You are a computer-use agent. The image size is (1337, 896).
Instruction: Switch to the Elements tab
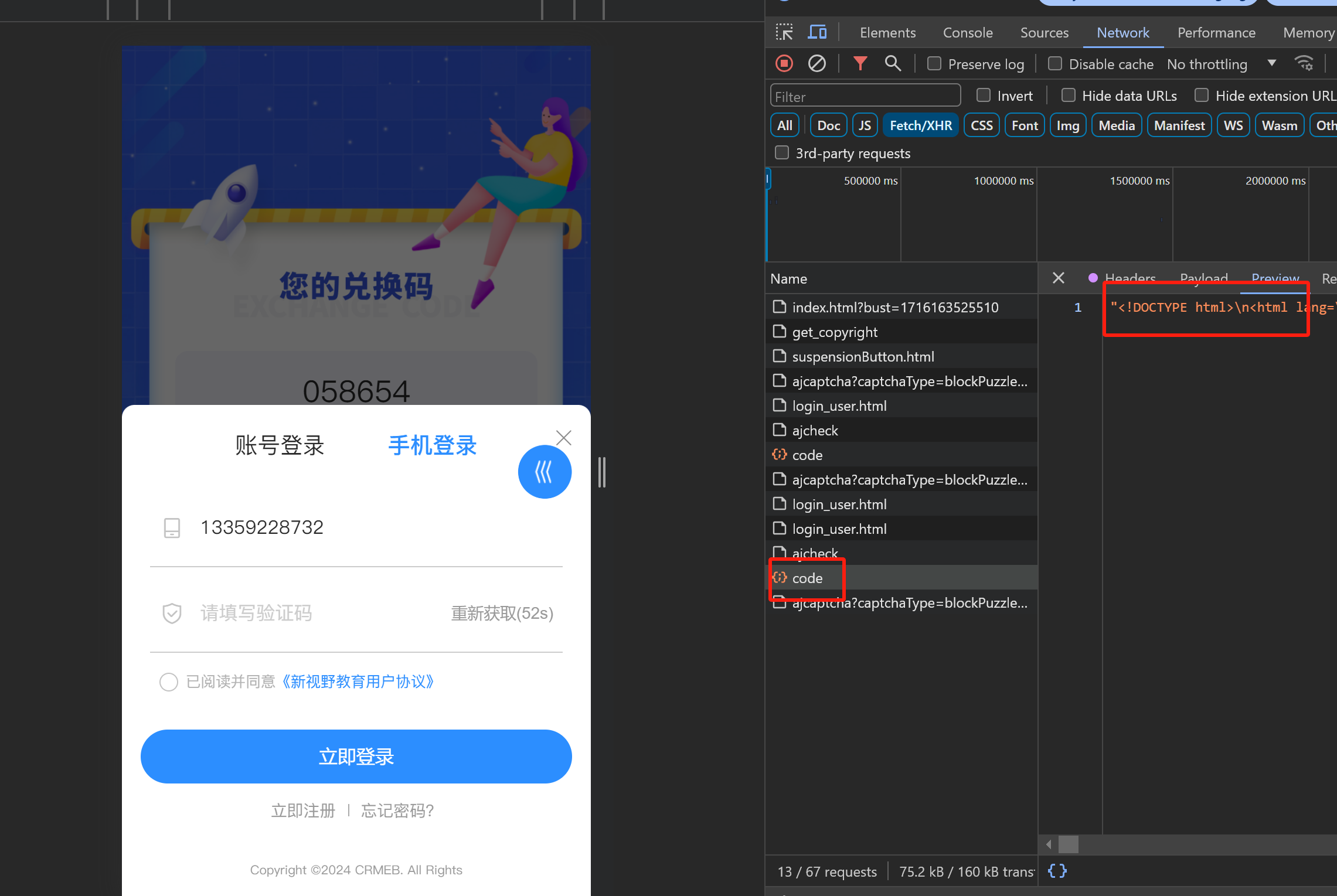887,33
